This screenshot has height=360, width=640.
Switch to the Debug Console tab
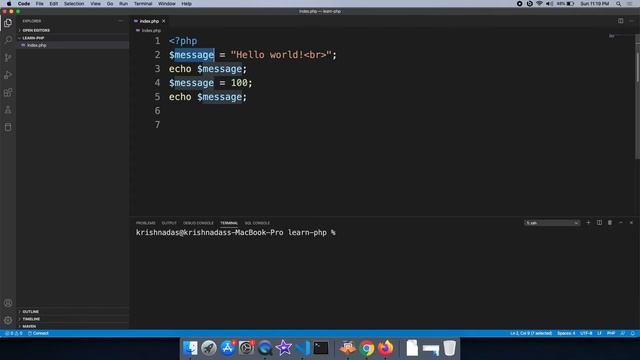coord(198,223)
